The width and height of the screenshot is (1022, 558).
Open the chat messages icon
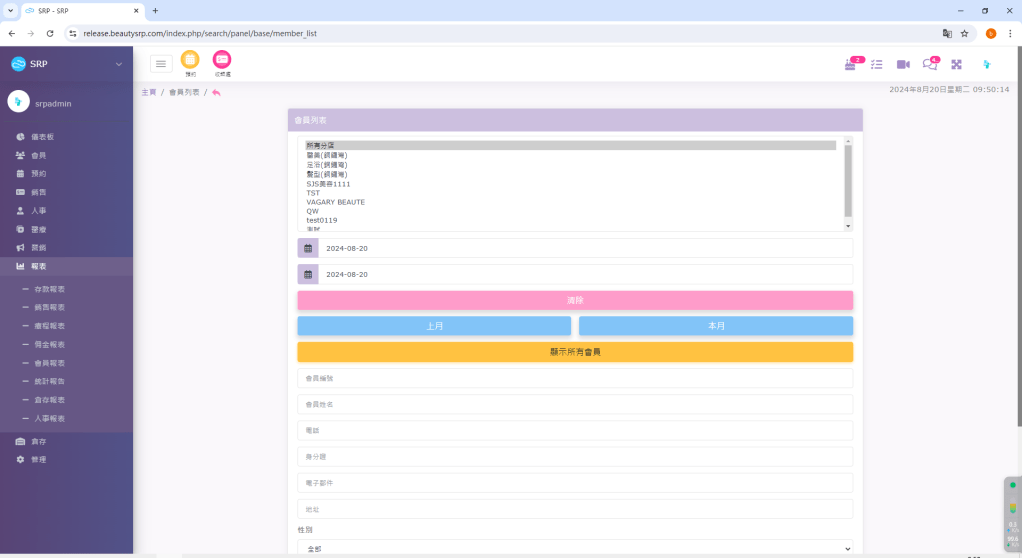[930, 64]
